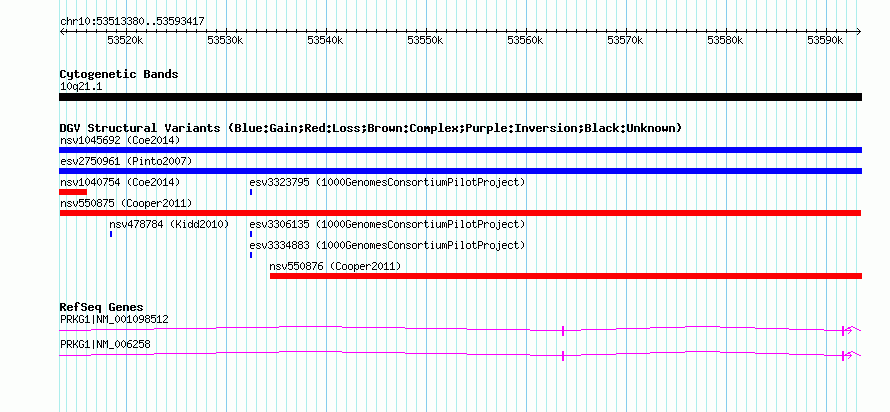The image size is (890, 412).
Task: Click the 53530k ruler tick label
Action: coord(225,40)
